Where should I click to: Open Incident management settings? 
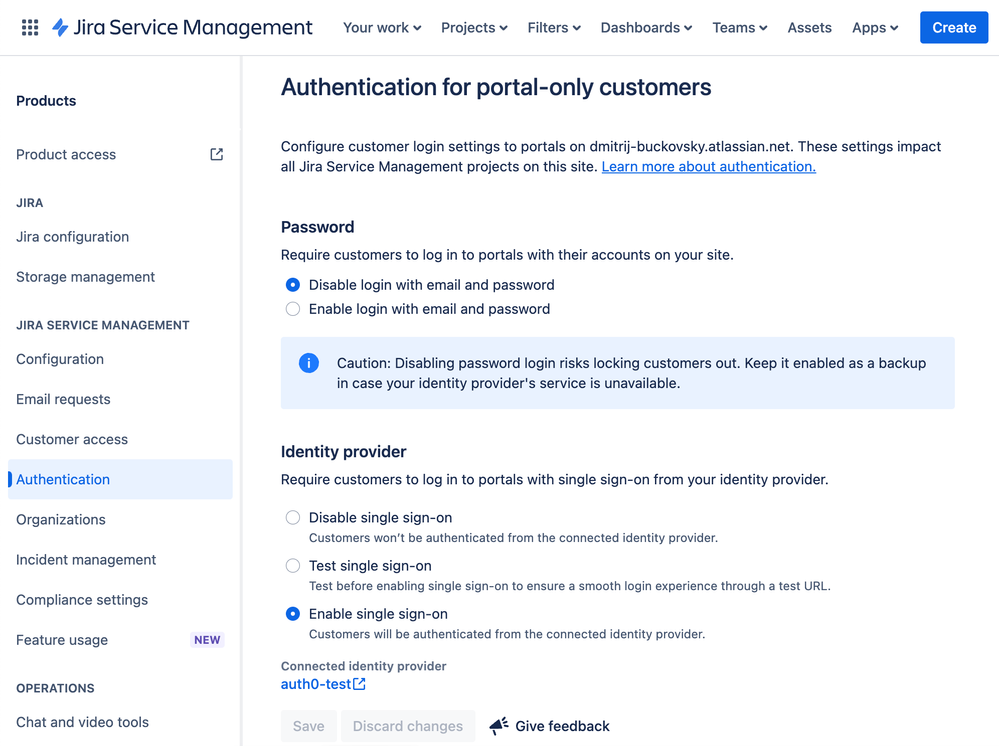pyautogui.click(x=120, y=559)
